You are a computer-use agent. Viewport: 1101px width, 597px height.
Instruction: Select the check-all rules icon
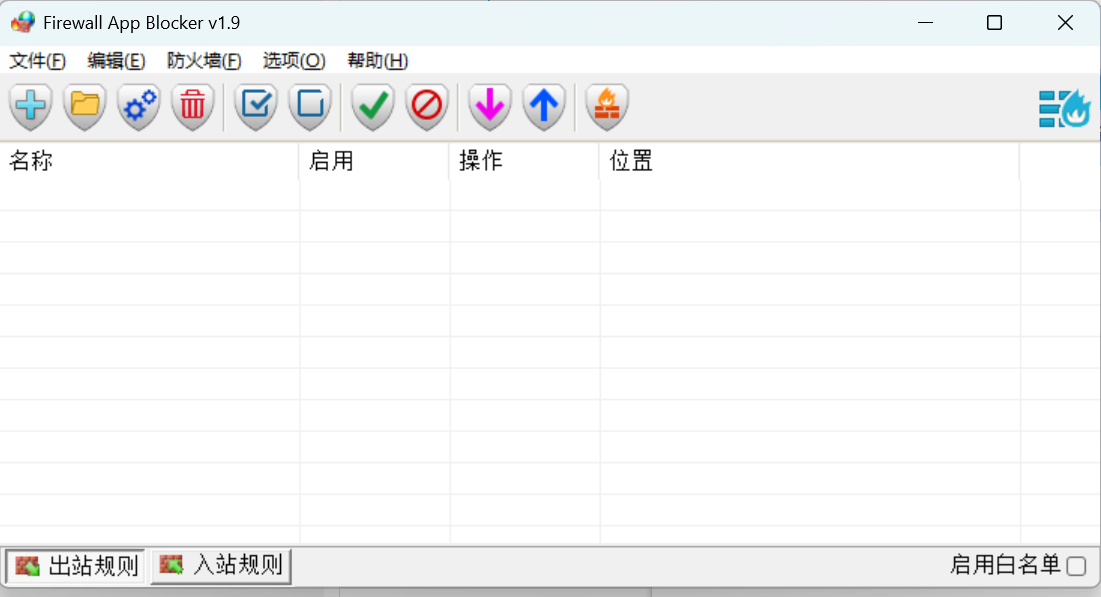coord(255,106)
